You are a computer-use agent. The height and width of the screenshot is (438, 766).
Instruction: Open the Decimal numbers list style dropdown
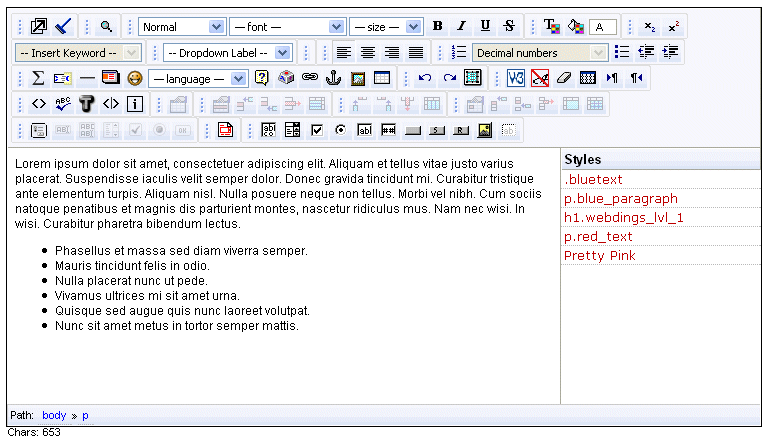tap(540, 53)
